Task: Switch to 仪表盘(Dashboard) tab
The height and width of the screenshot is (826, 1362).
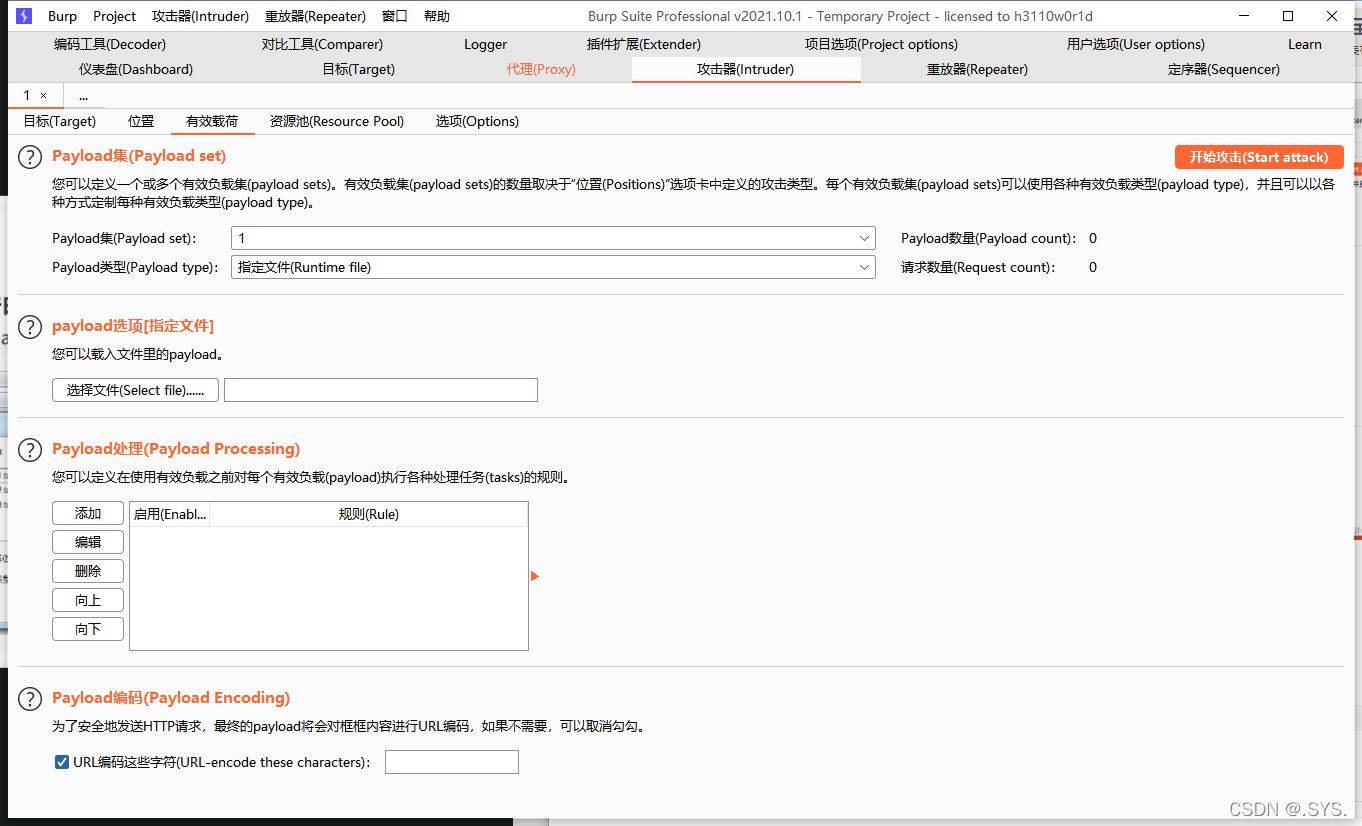Action: point(136,69)
